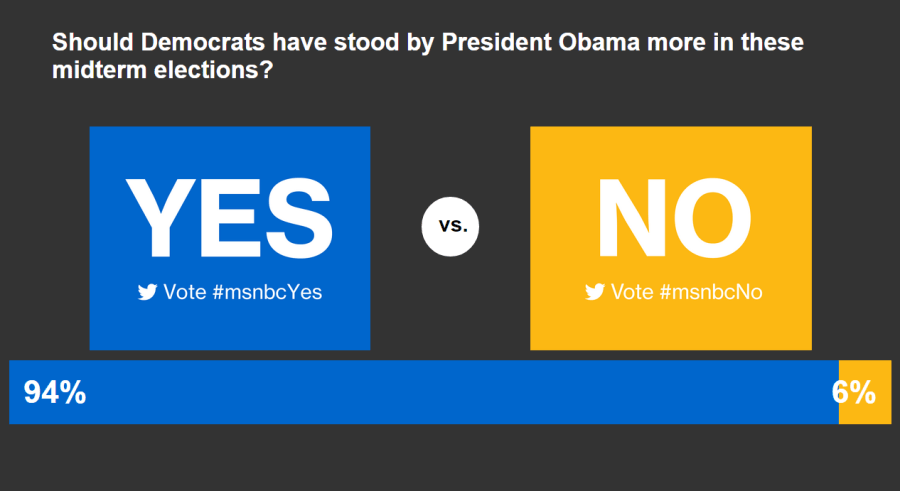Click the letter O in NO
This screenshot has height=491, width=900.
coord(712,218)
